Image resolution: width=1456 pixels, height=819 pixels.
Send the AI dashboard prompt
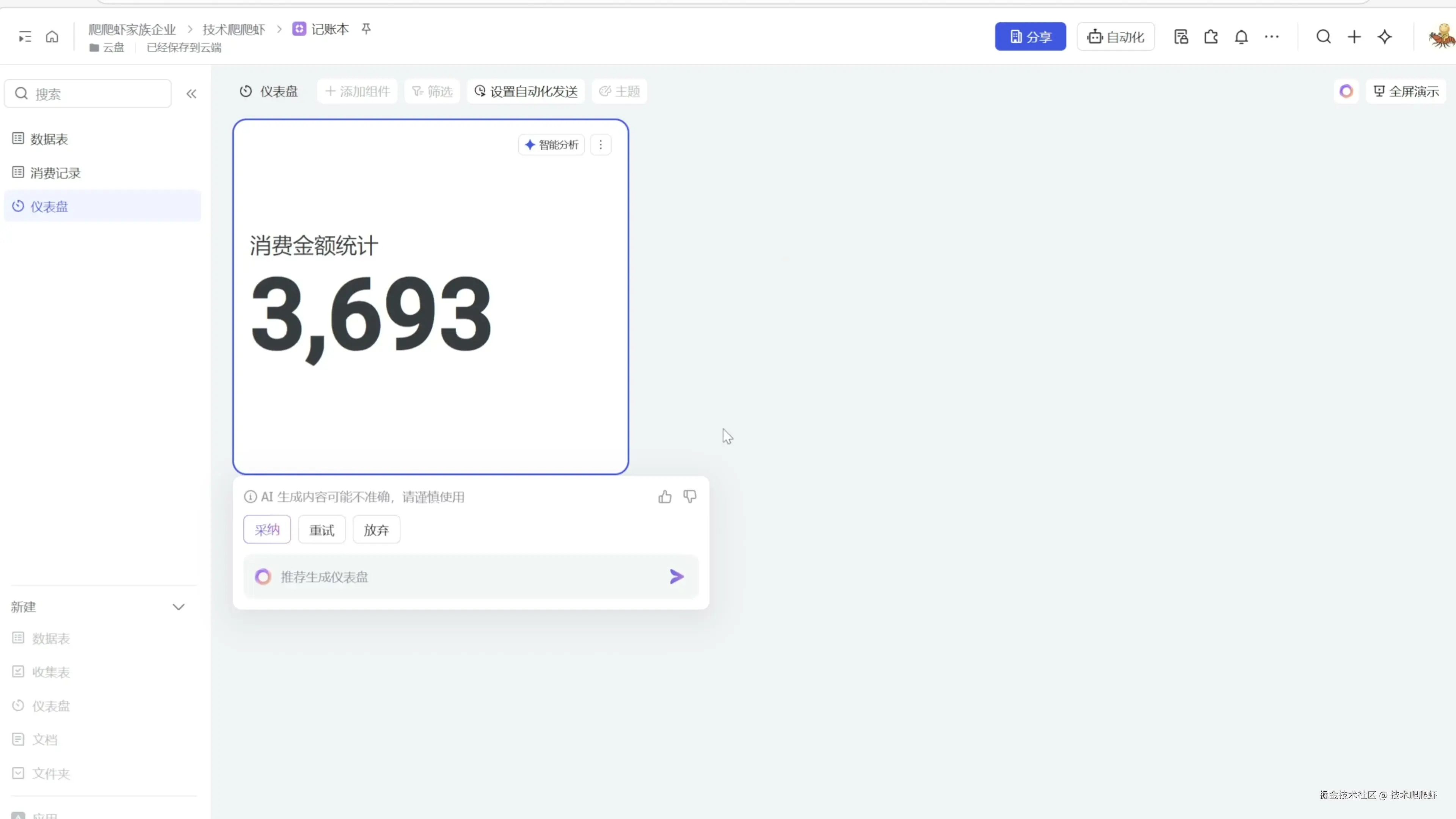pos(676,576)
